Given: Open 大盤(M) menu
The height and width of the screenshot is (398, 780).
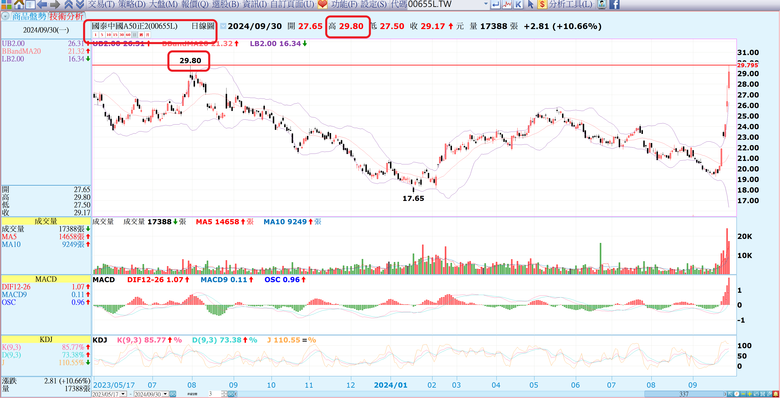Looking at the screenshot, I should [164, 4].
